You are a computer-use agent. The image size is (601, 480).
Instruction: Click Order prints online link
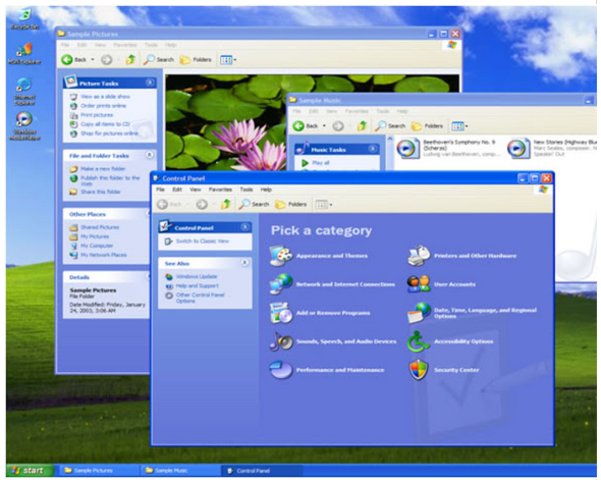[x=103, y=105]
